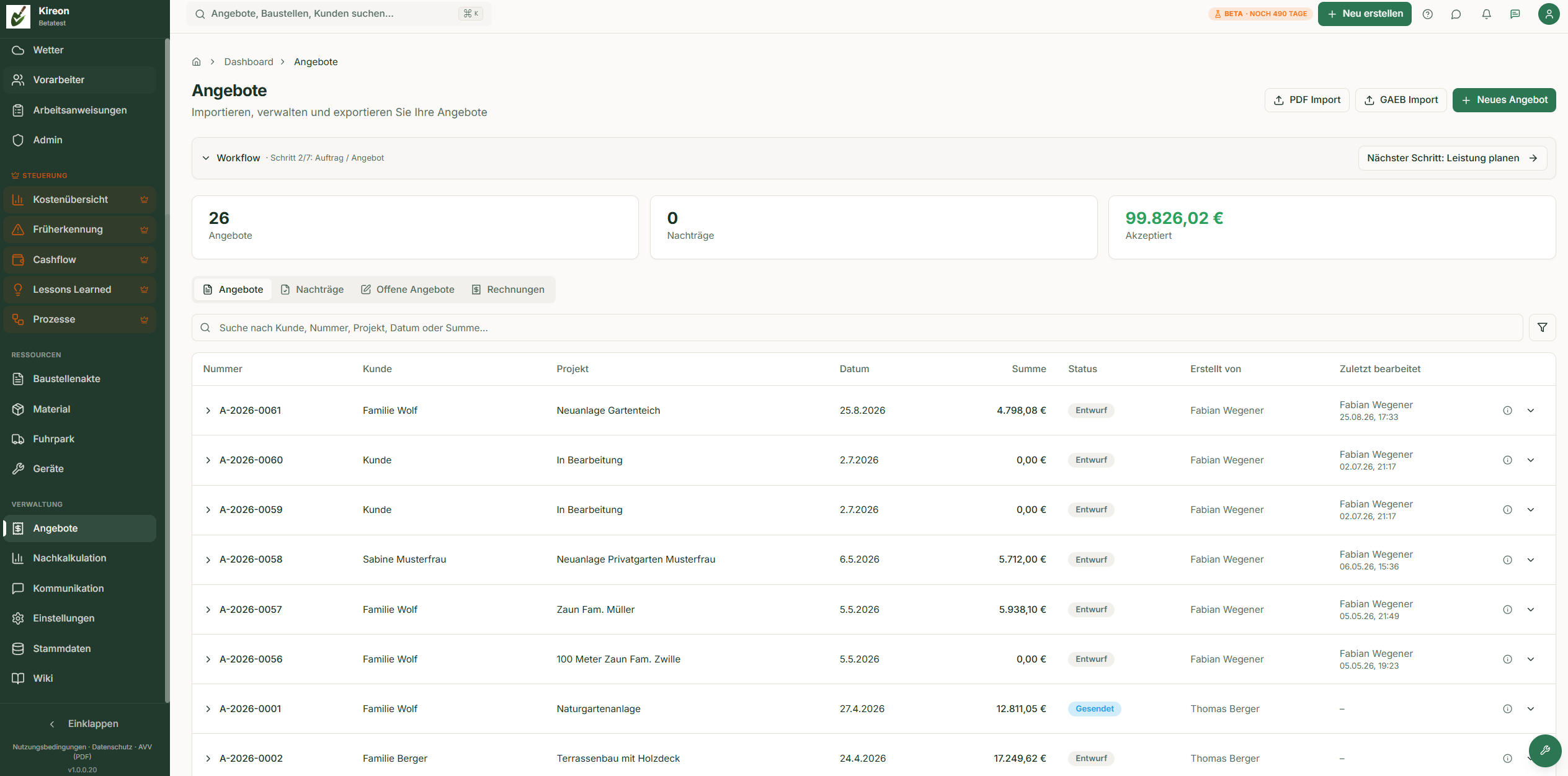
Task: Open Geräte in sidebar
Action: pyautogui.click(x=79, y=469)
